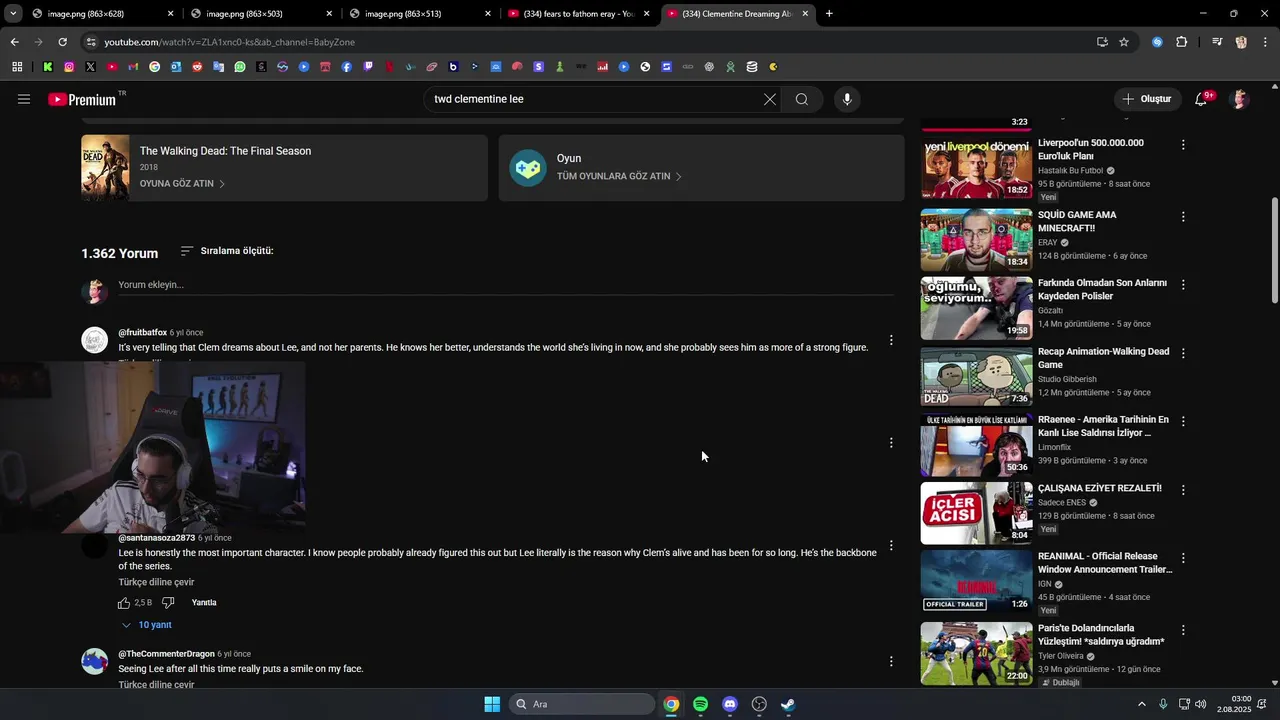Screen dimensions: 1280x720
Task: Open the Chrome extensions puzzle menu
Action: 1182,42
